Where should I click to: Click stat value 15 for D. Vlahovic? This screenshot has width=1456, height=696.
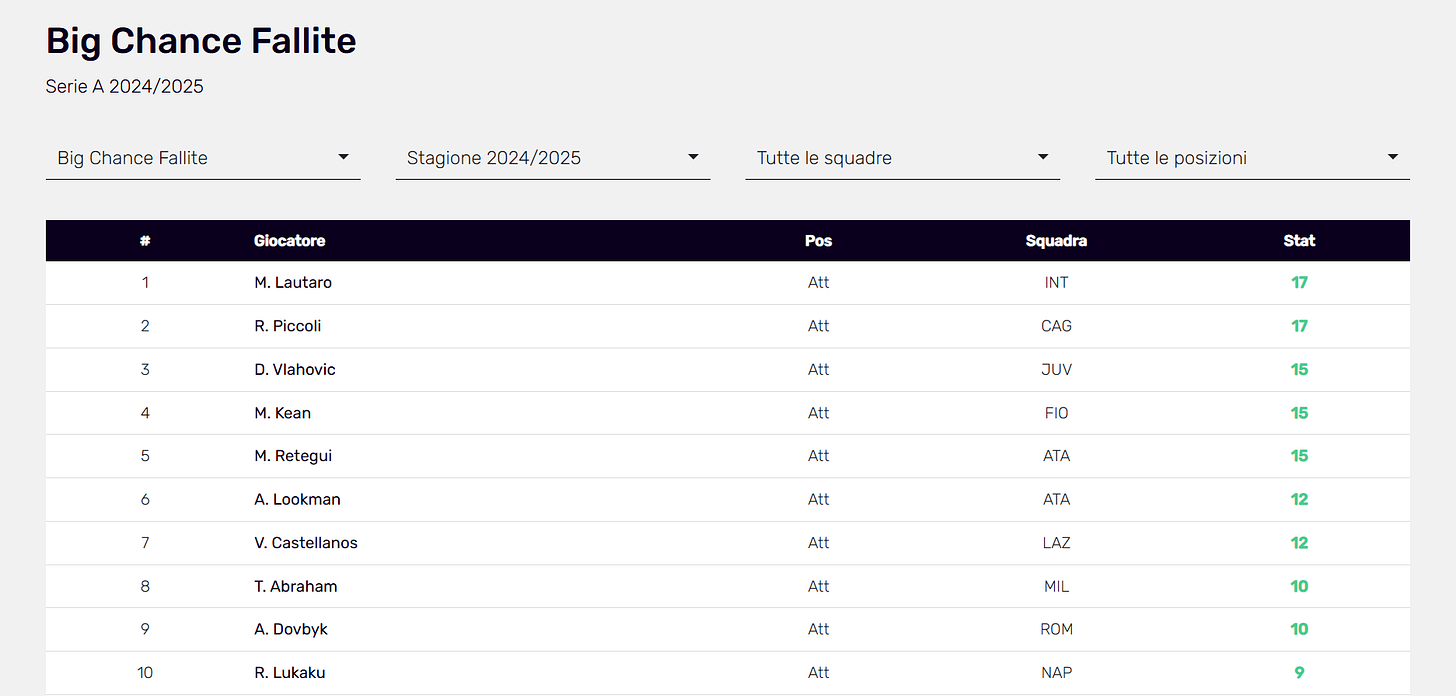1299,370
